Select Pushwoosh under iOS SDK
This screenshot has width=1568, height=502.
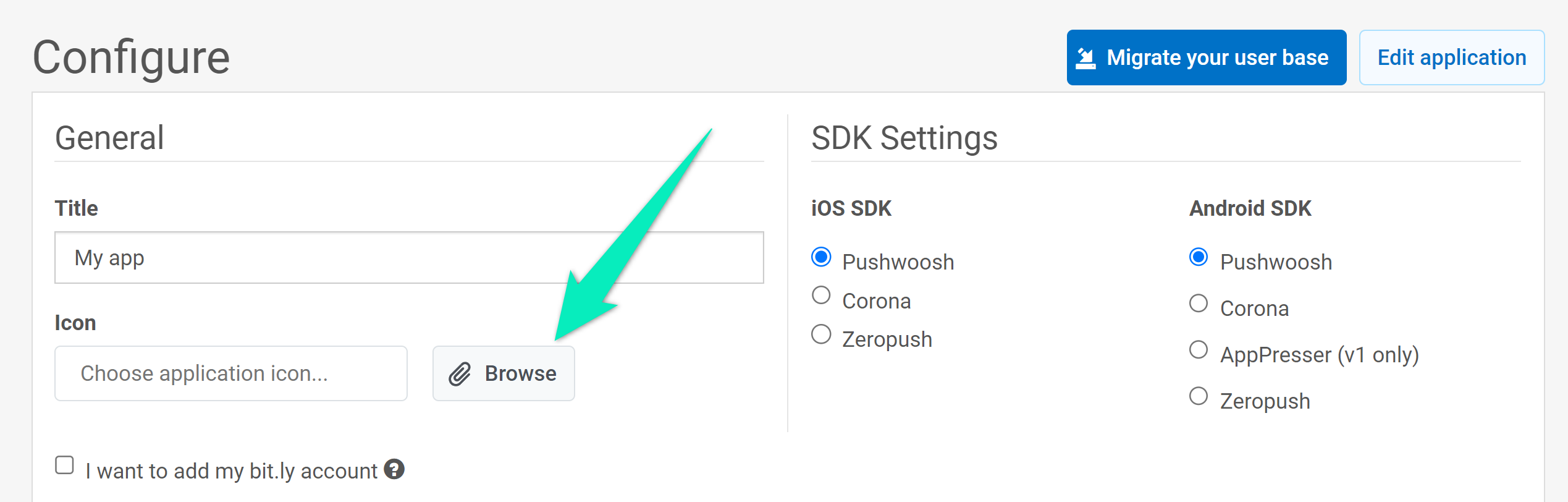(x=821, y=257)
